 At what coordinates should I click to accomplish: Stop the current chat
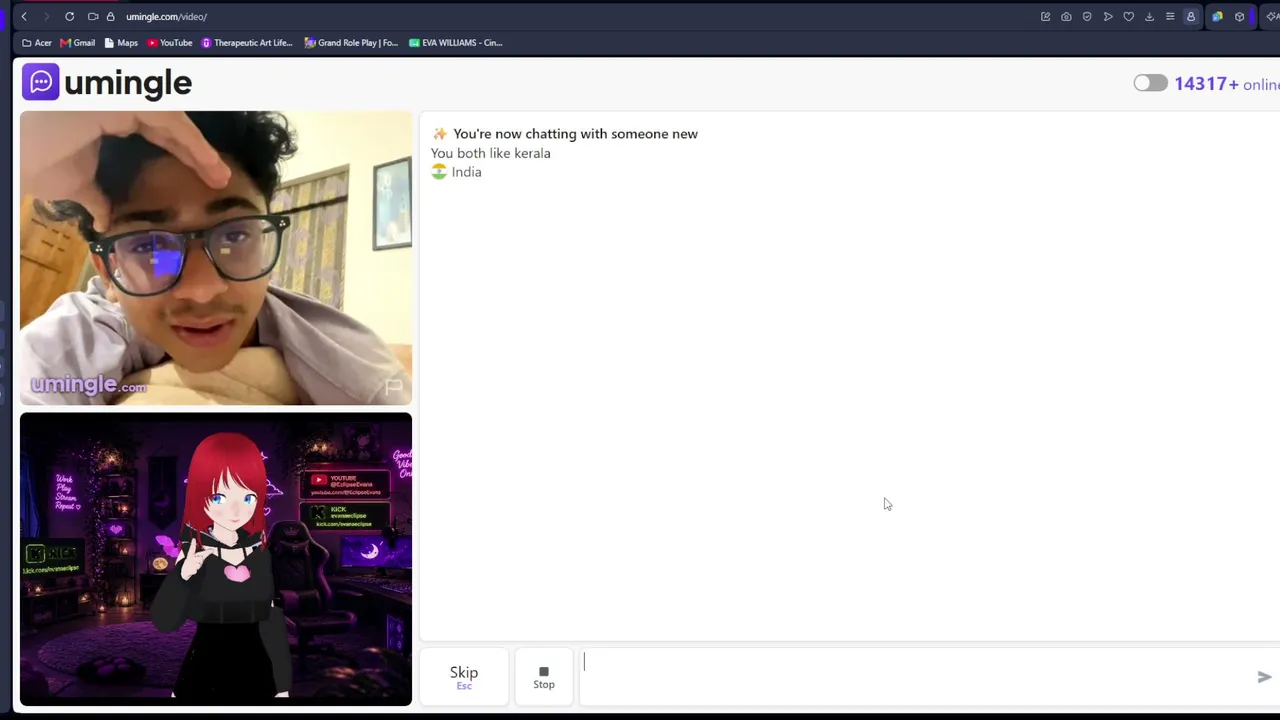click(x=544, y=677)
